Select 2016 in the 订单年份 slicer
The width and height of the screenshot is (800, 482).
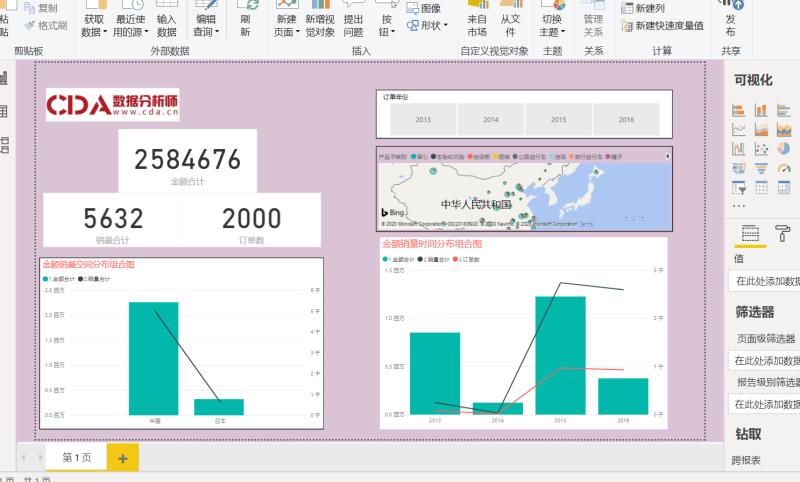tap(627, 119)
